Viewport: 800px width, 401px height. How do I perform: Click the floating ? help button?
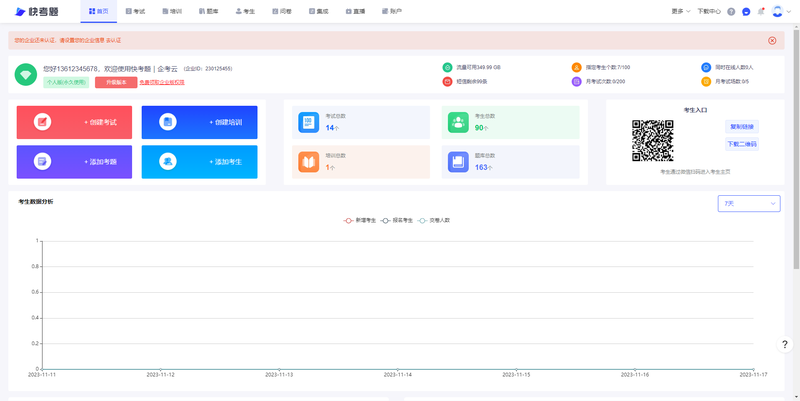[x=785, y=344]
